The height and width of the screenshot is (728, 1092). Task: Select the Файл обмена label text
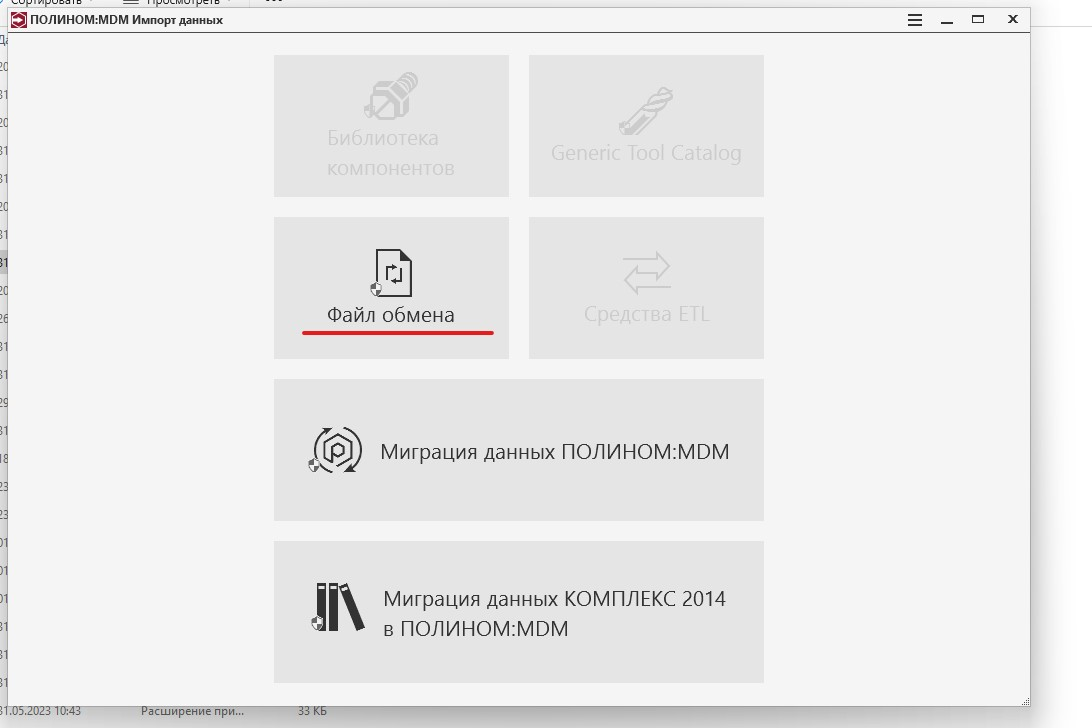391,315
